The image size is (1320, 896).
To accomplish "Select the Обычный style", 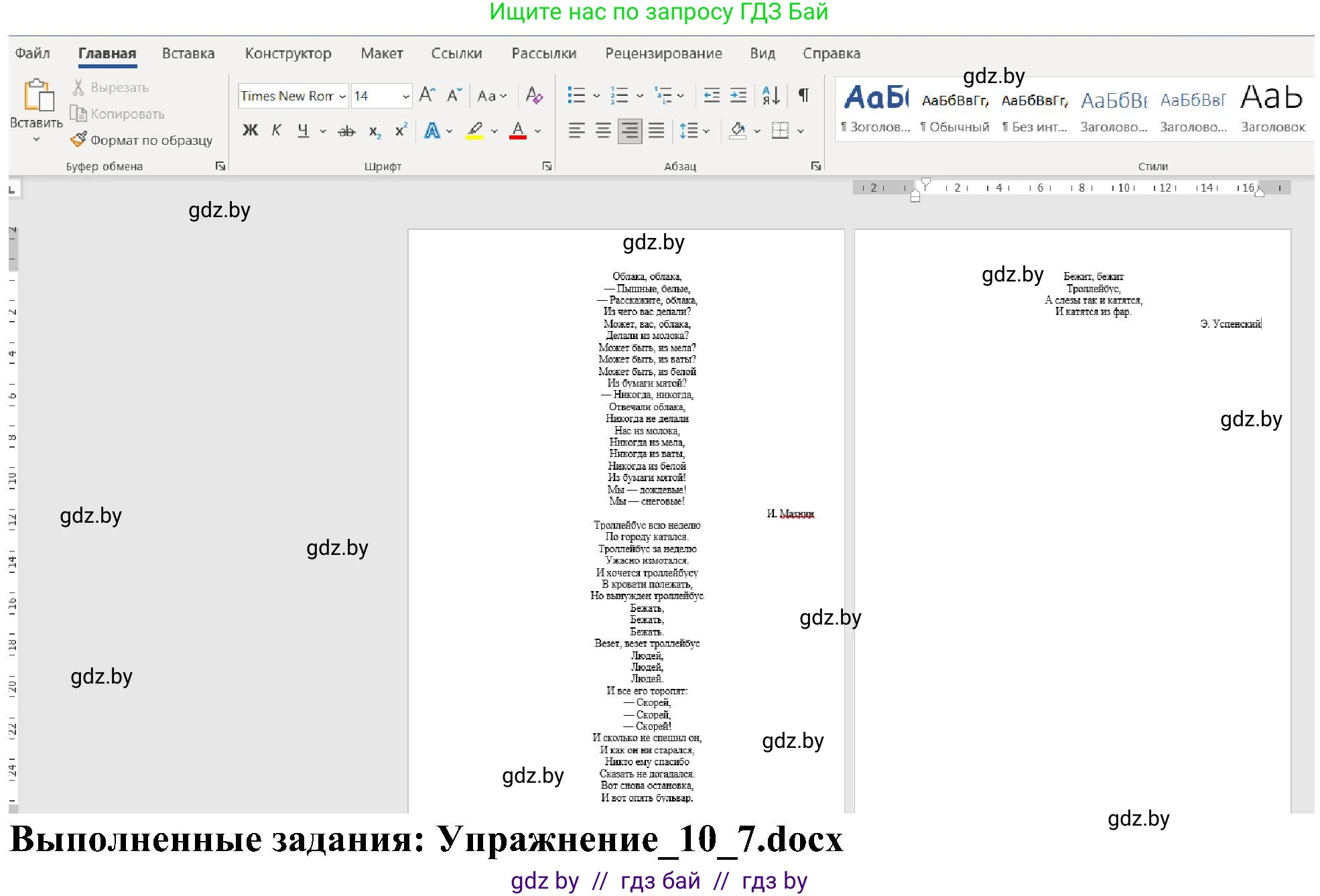I will tap(956, 111).
